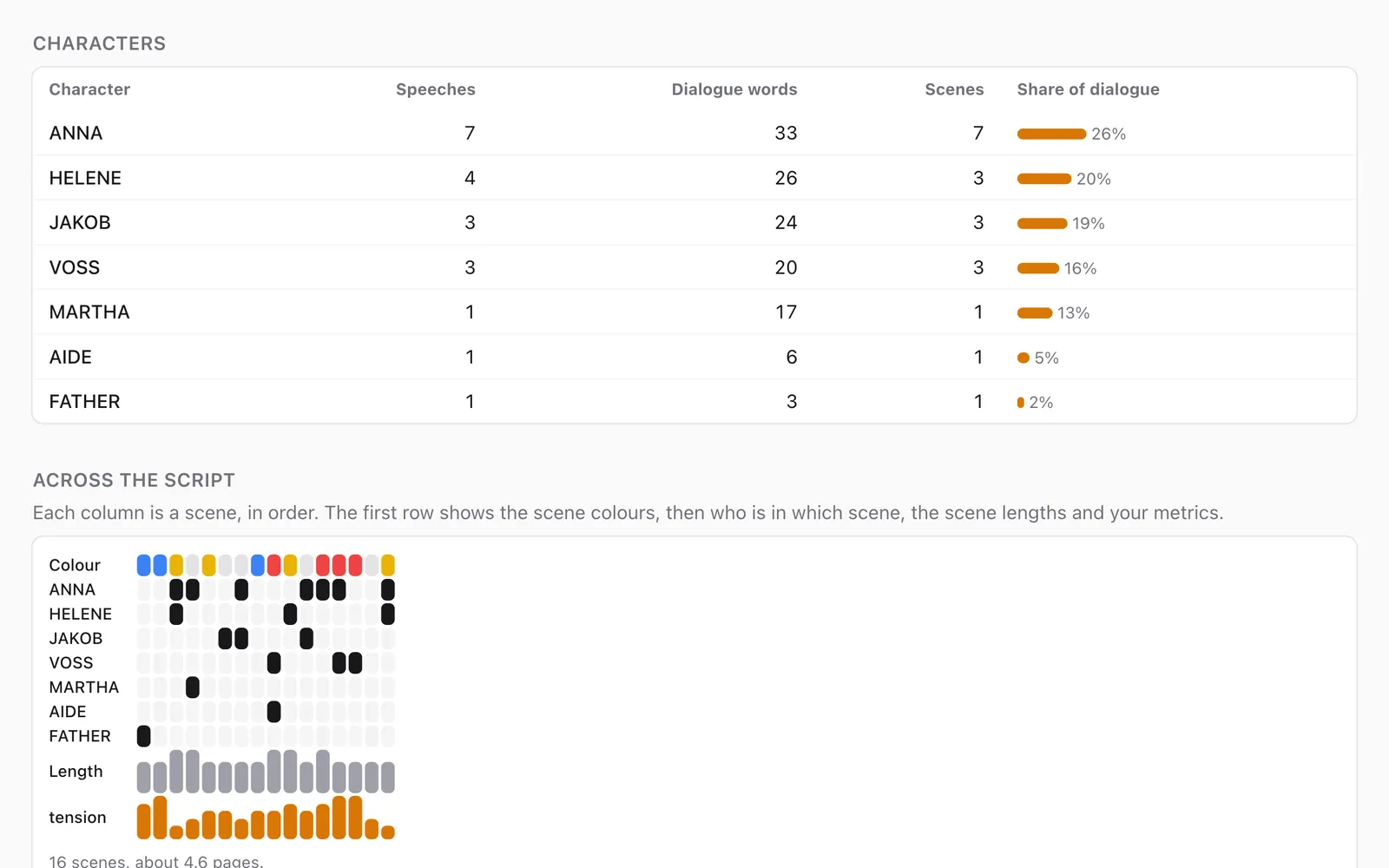
Task: Click the Scenes column header
Action: [x=954, y=89]
